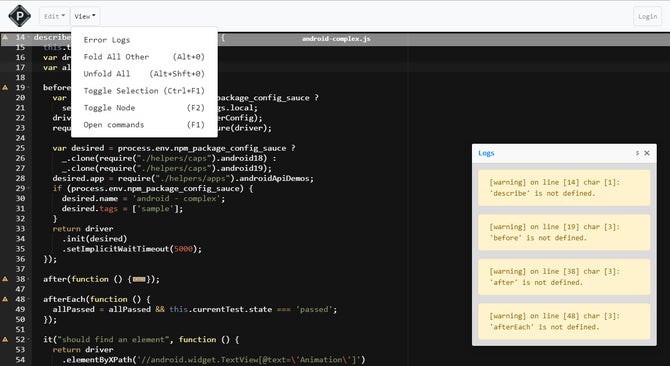Collapse the fold arrow at line 19
The image size is (670, 366).
click(28, 88)
